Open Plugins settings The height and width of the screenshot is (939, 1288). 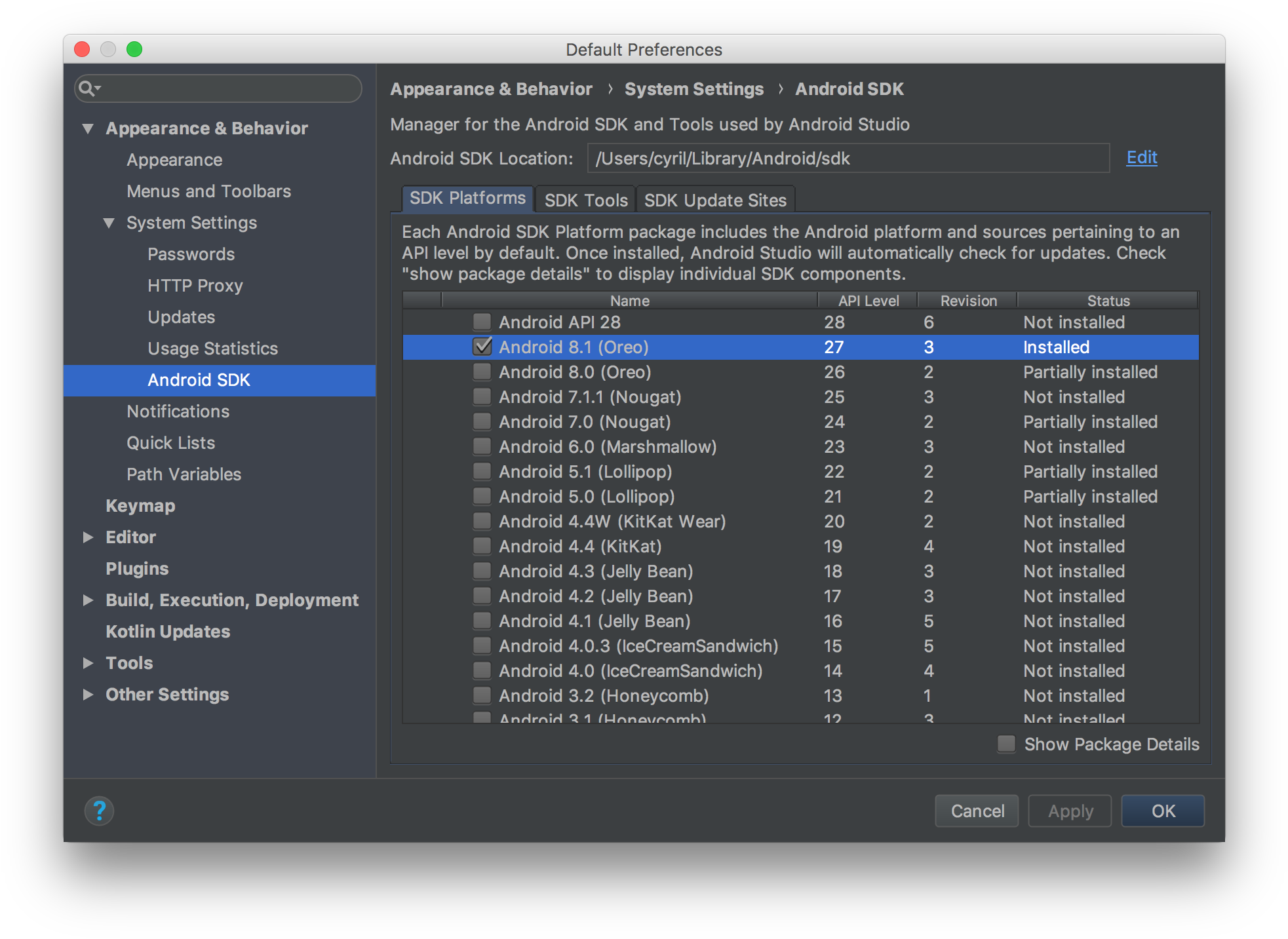137,569
